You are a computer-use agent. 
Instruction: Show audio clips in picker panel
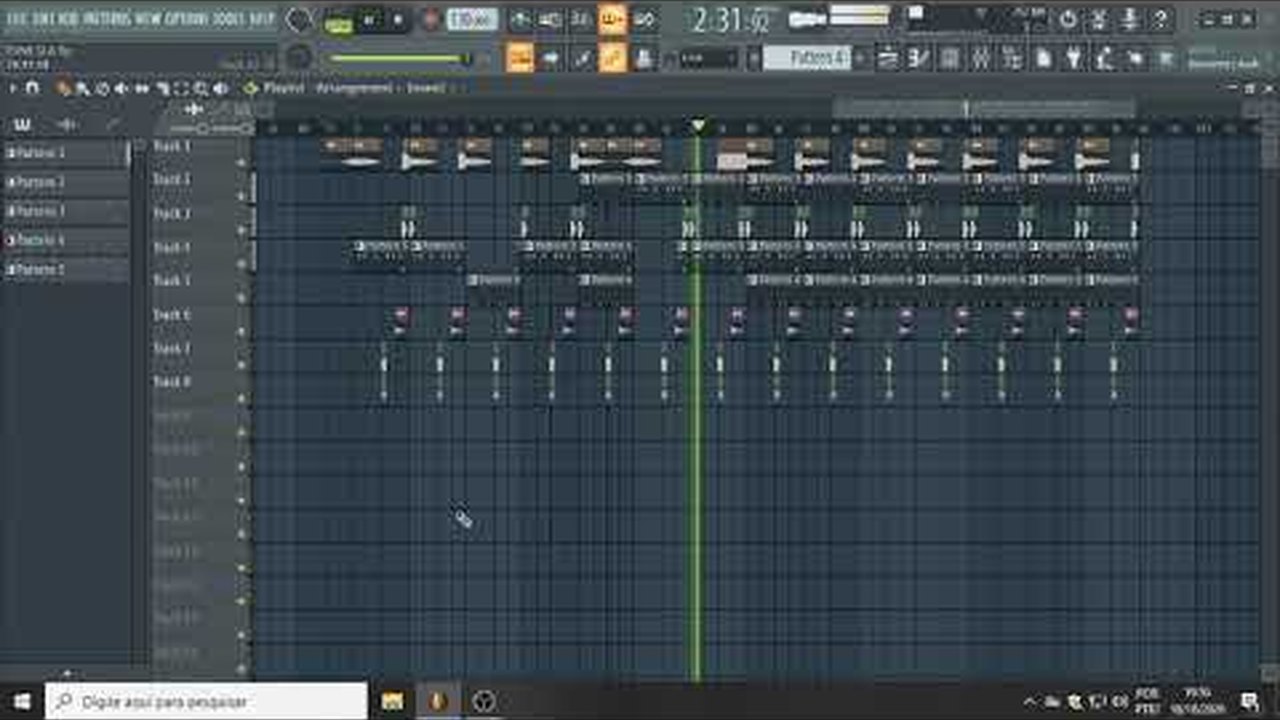(x=67, y=124)
